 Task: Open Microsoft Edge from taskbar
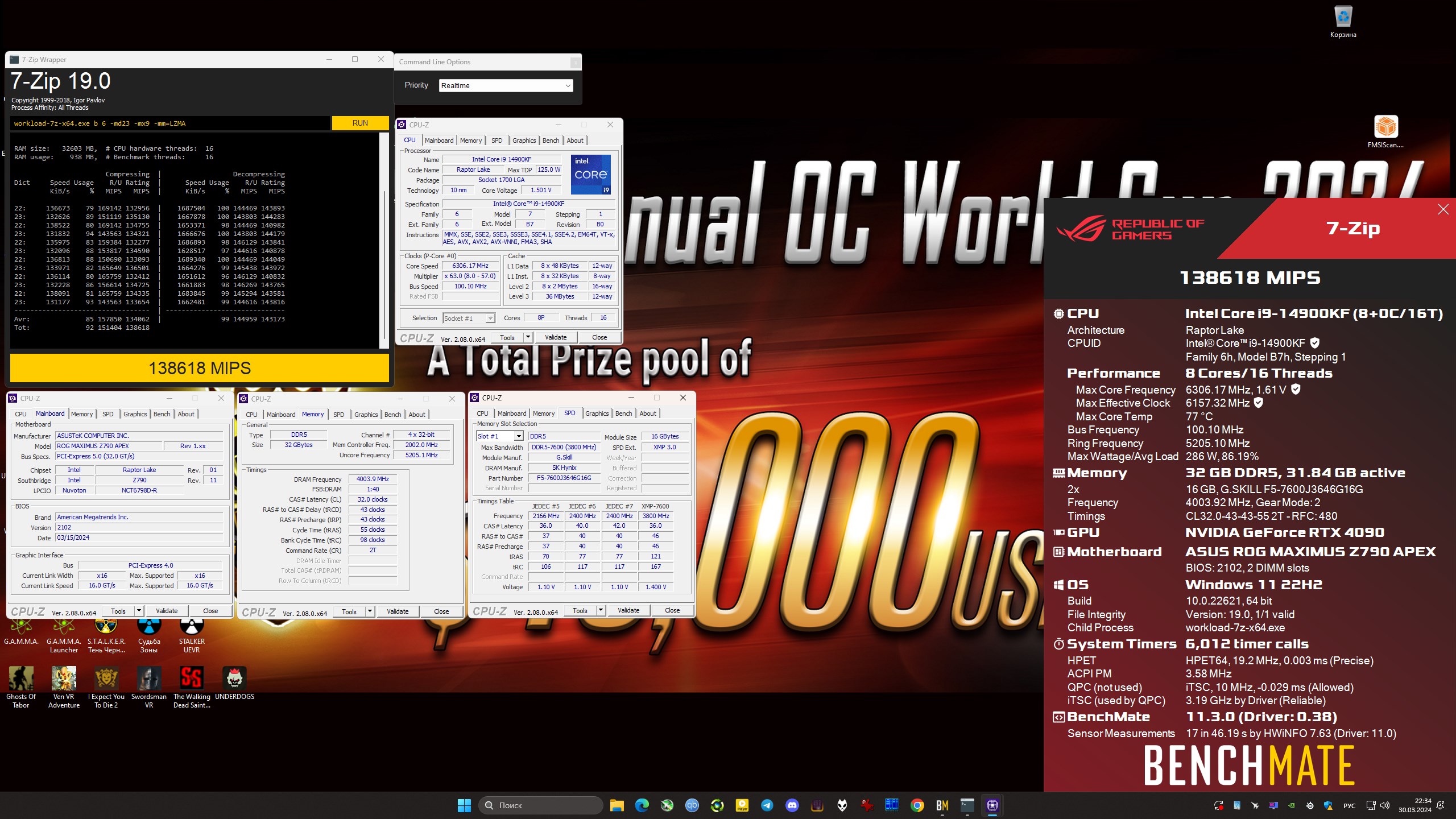642,805
